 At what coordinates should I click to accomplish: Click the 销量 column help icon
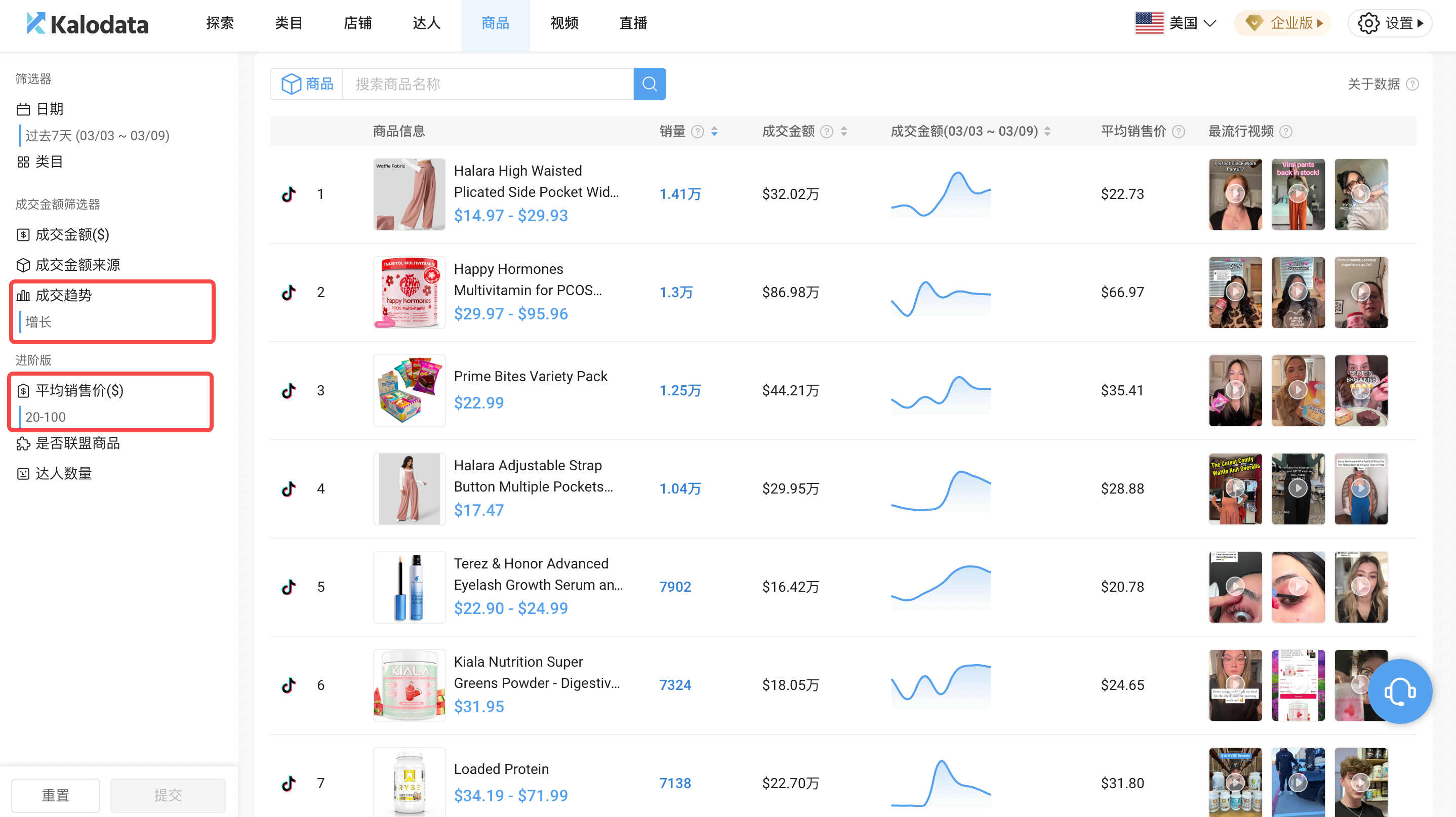click(698, 132)
